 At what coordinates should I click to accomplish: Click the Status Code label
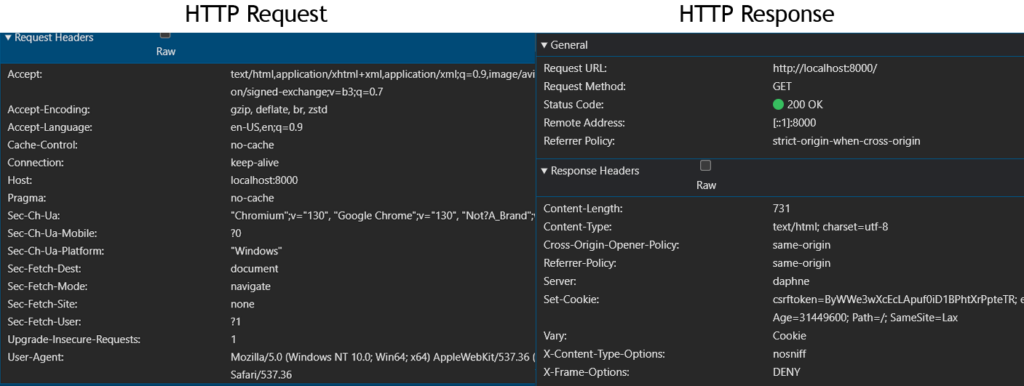click(574, 105)
